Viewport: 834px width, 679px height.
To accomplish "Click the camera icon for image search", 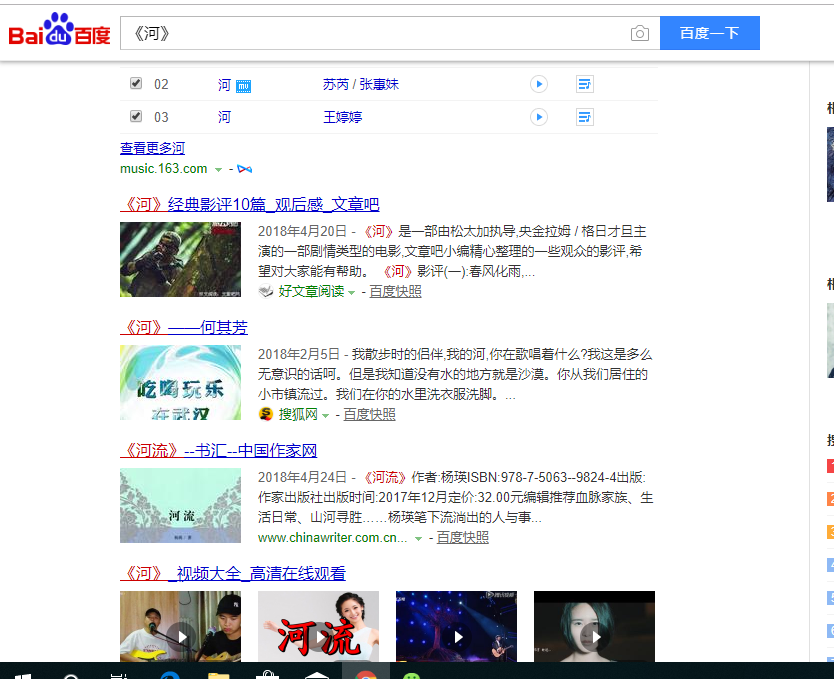I will [x=639, y=33].
